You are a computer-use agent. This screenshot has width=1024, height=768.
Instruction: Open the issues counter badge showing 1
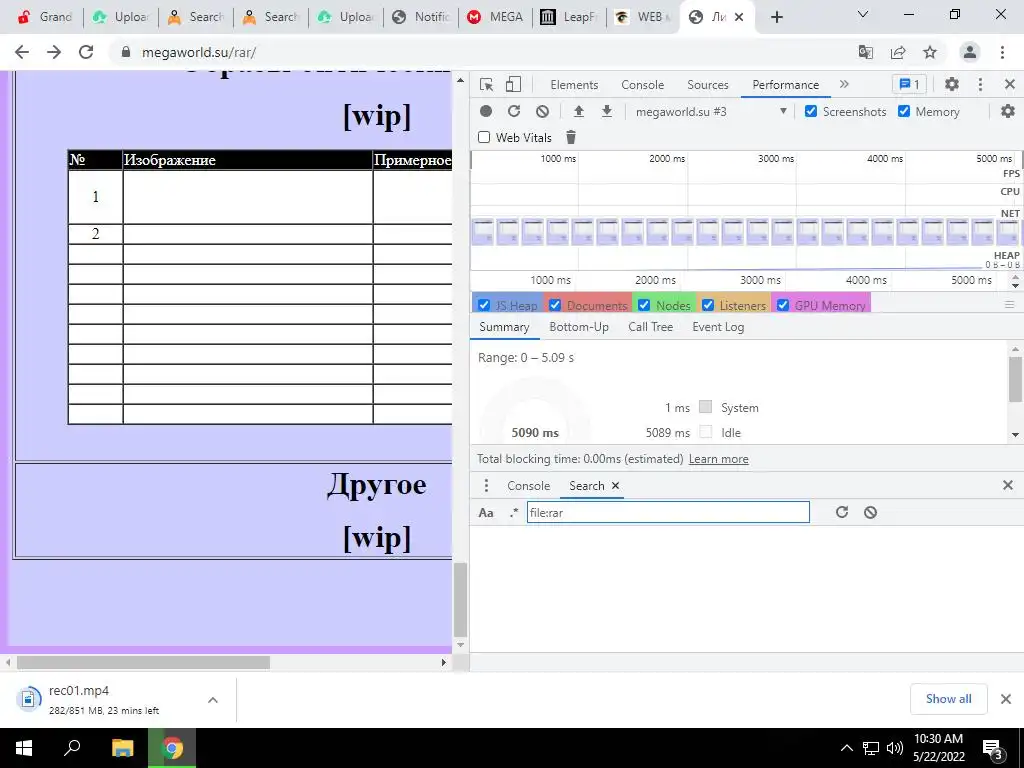909,84
